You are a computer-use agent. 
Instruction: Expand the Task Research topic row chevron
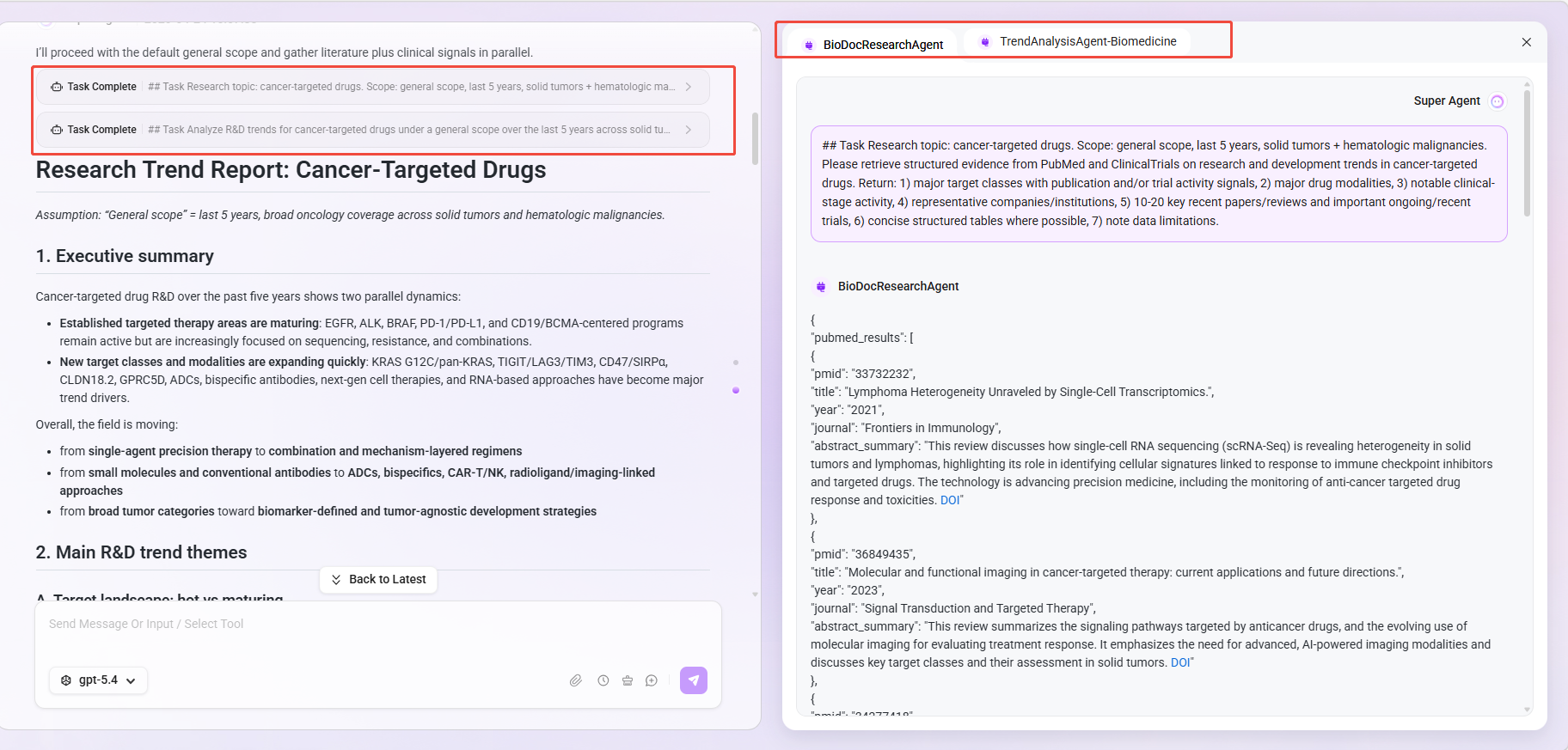[x=689, y=87]
